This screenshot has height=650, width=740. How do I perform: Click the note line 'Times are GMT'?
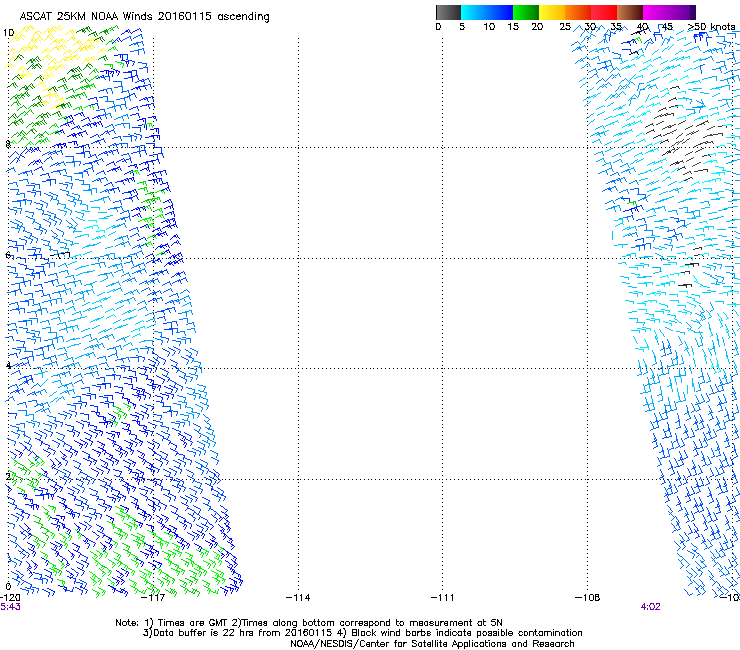click(x=192, y=623)
